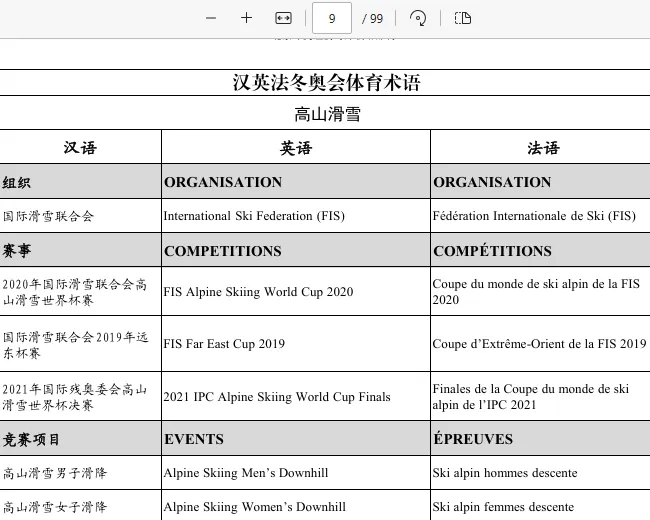Click the 组织 section cell

(80, 182)
